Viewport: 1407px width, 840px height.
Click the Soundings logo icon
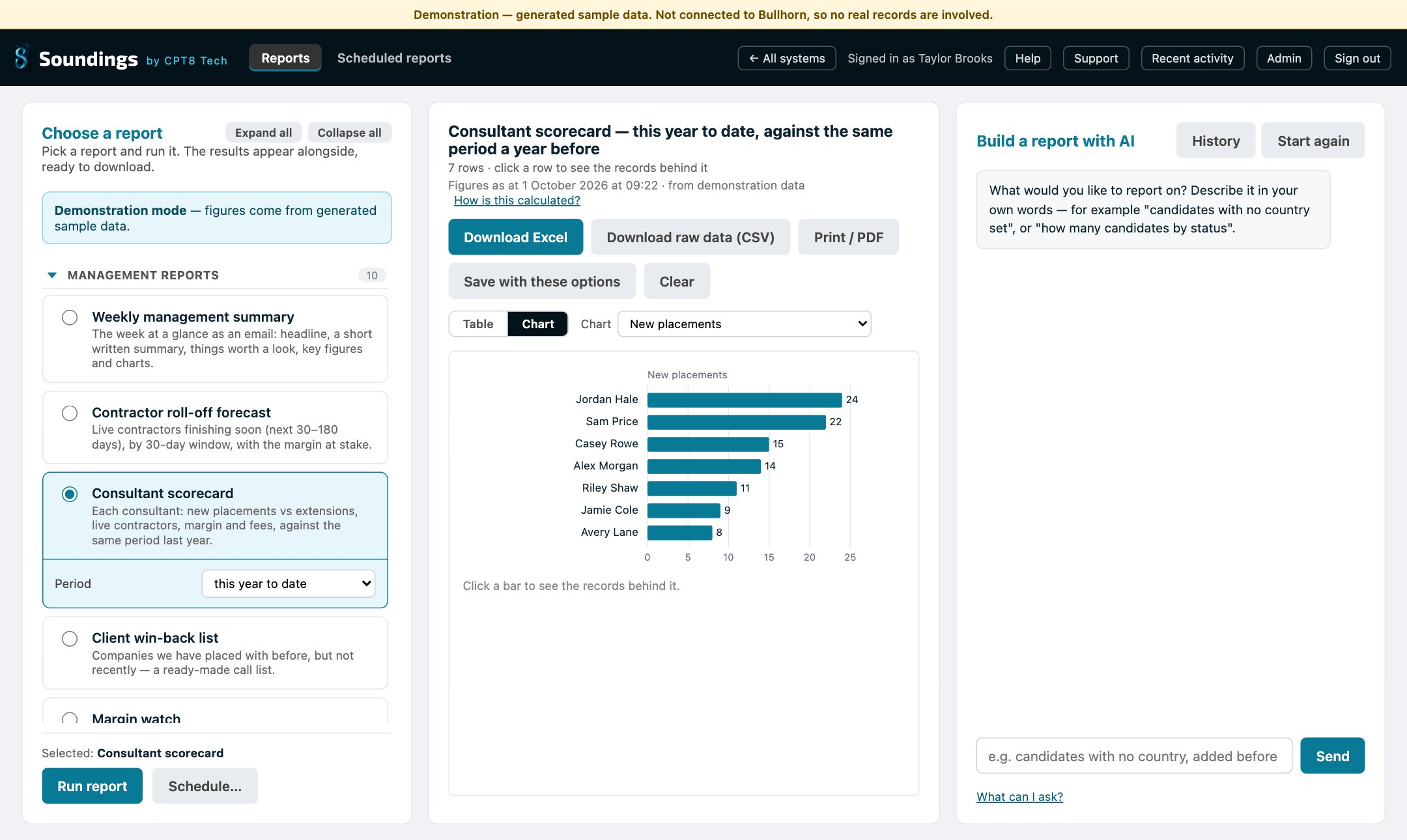pyautogui.click(x=22, y=58)
